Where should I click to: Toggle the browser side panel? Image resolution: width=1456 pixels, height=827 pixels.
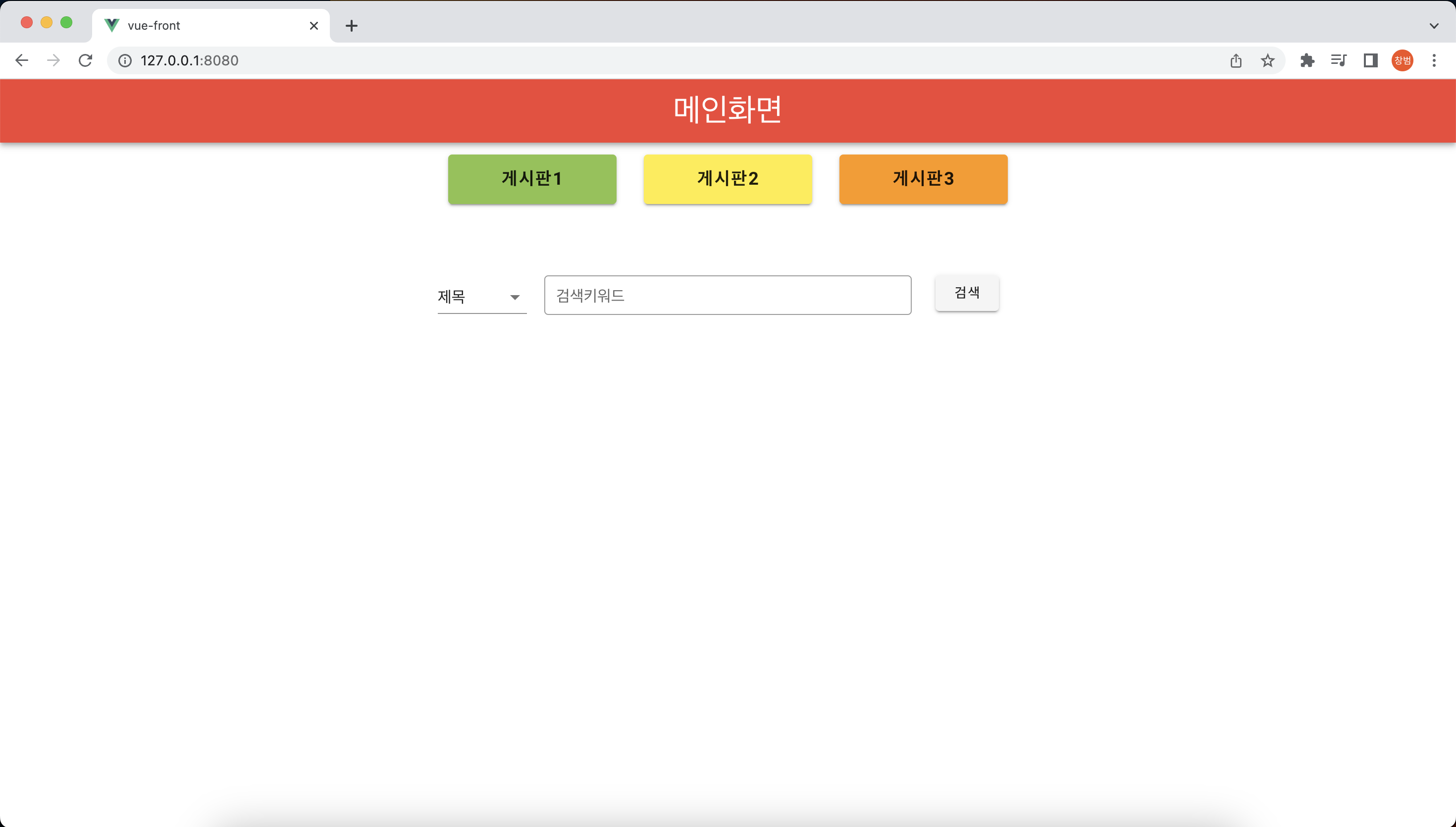[x=1370, y=60]
